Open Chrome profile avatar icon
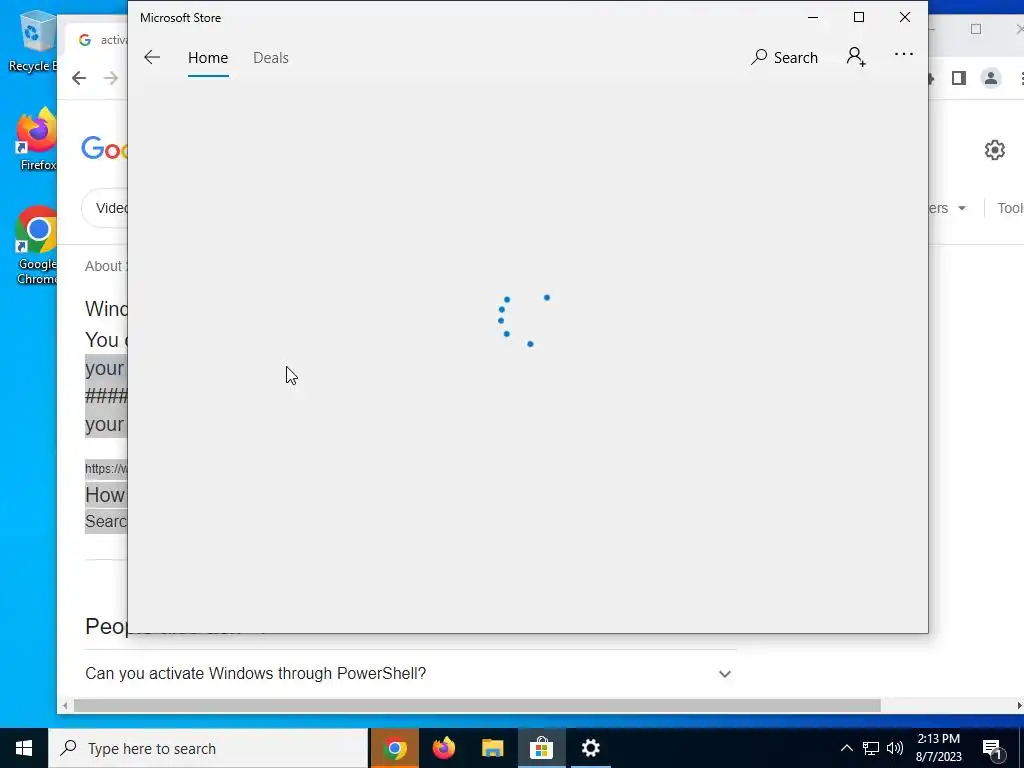Image resolution: width=1024 pixels, height=768 pixels. pos(991,78)
